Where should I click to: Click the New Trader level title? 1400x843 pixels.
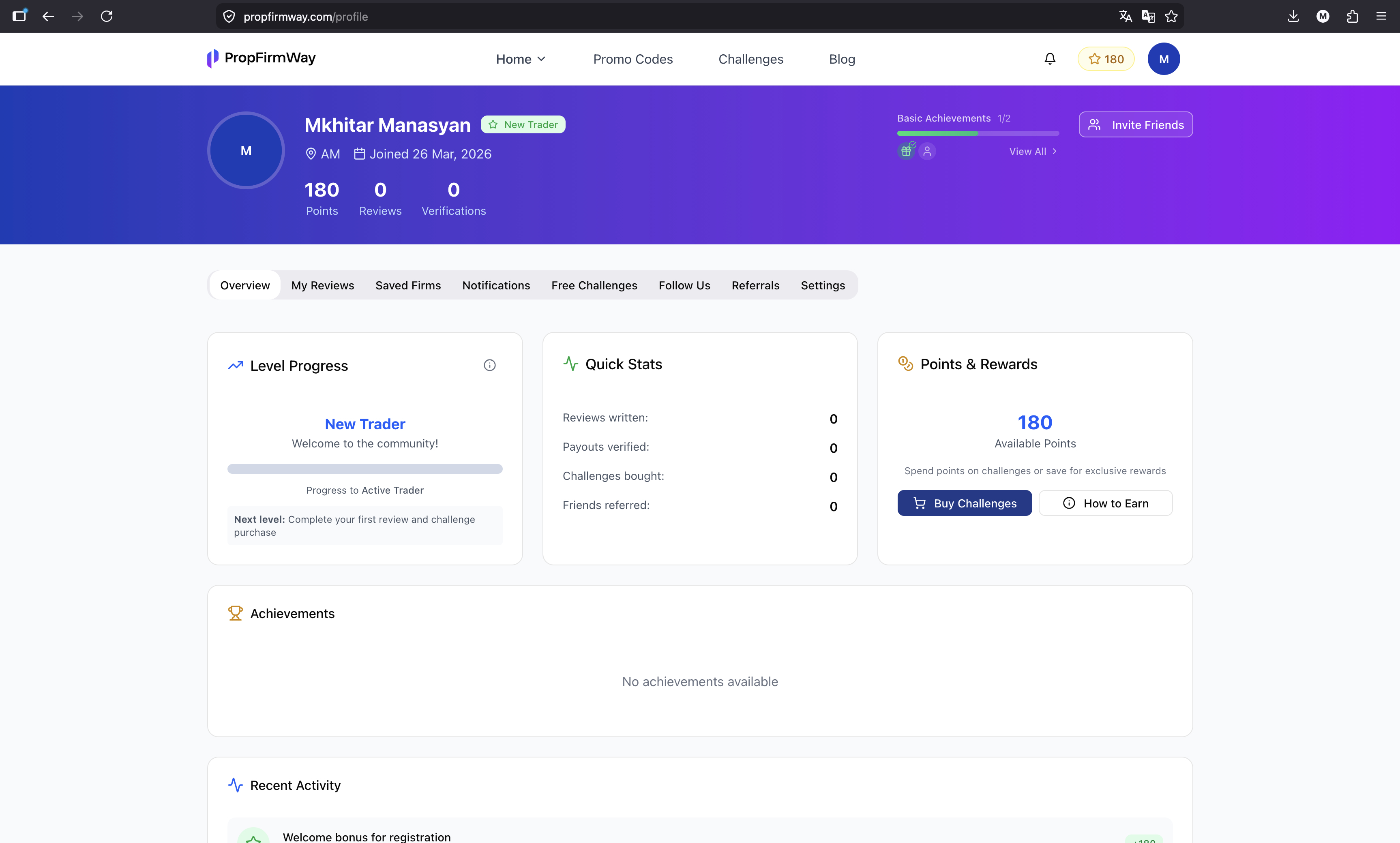(x=365, y=424)
